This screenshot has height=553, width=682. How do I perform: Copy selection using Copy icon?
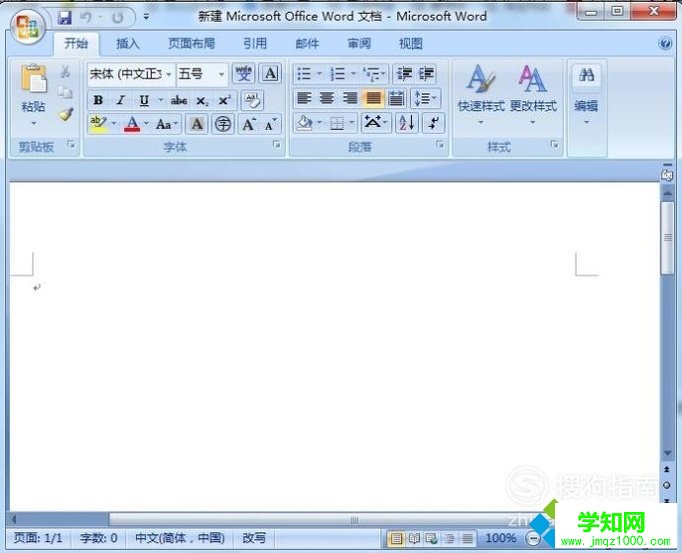pos(65,92)
